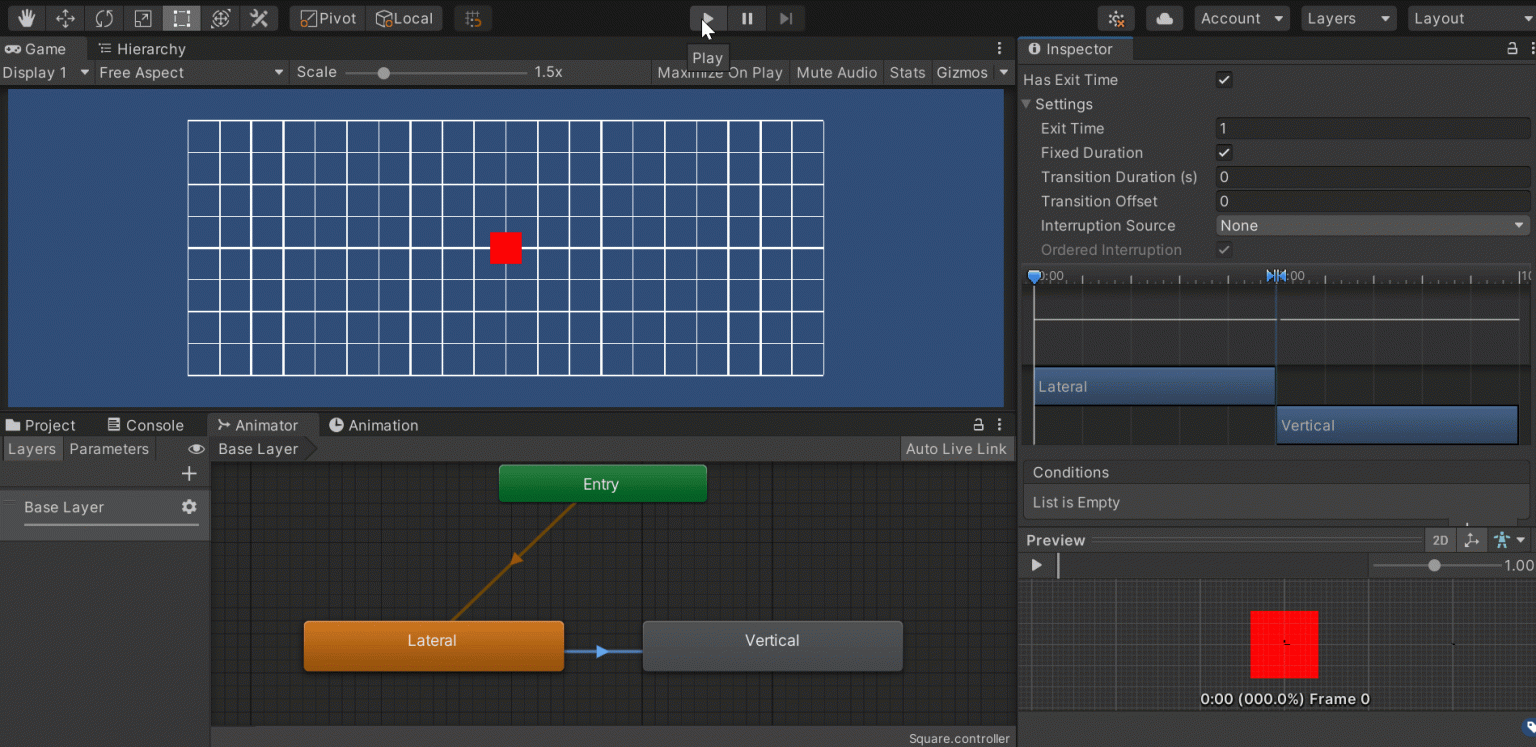This screenshot has width=1536, height=747.
Task: Select the Hand tool in toolbar
Action: [x=26, y=18]
